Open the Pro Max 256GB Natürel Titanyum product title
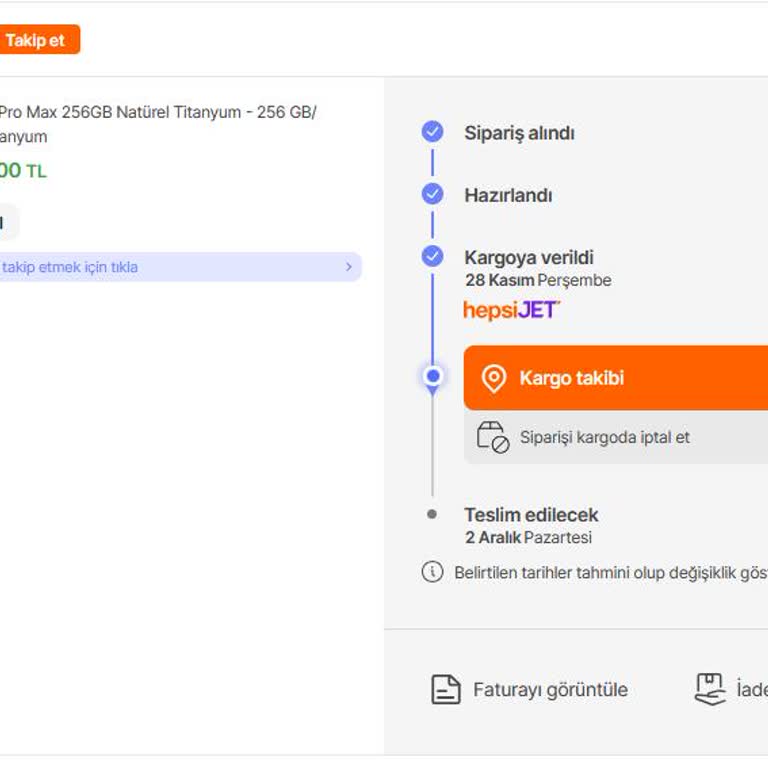Viewport: 768px width, 768px height. [x=156, y=113]
